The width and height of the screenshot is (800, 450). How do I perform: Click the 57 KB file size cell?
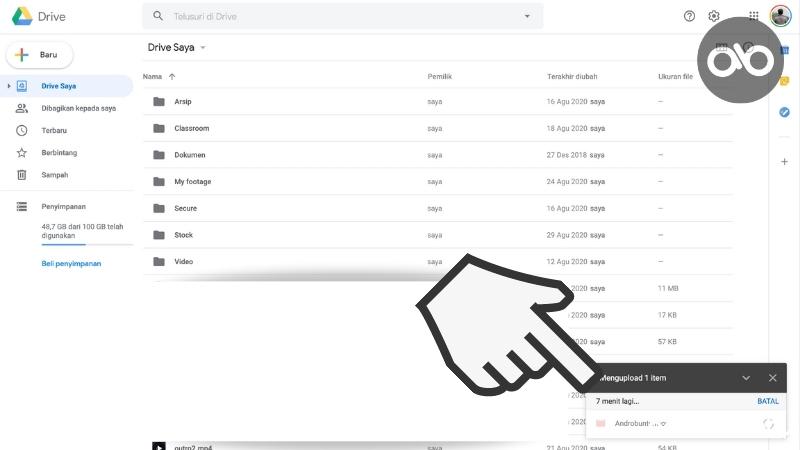tap(667, 341)
